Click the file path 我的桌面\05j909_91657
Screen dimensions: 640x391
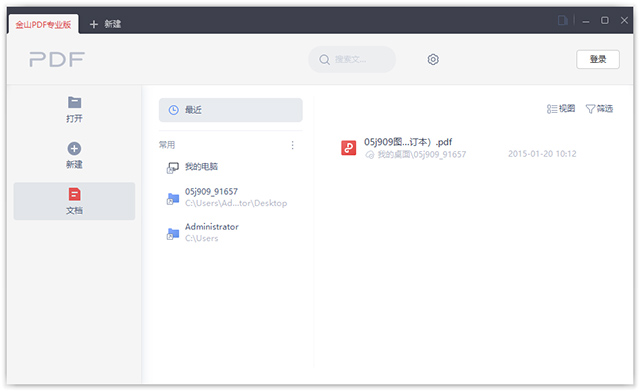coord(422,154)
